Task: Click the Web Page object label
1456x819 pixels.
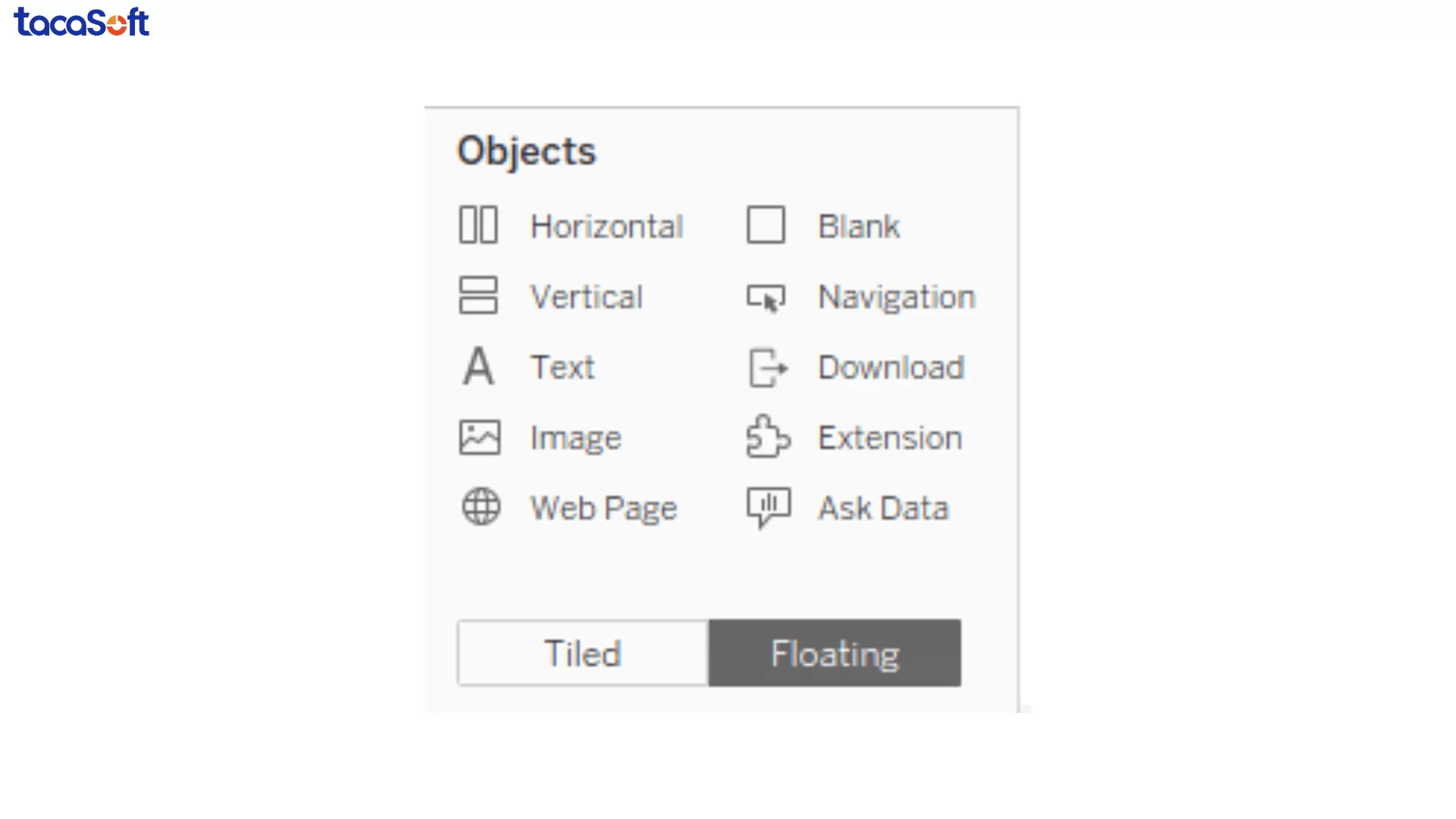Action: (604, 508)
